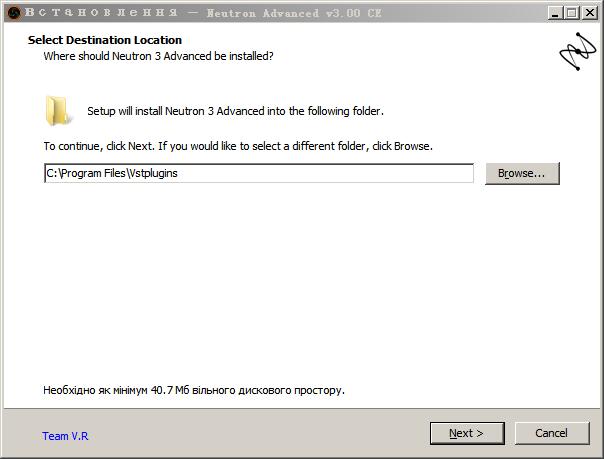Maximize the installer window
The image size is (604, 459).
[572, 13]
